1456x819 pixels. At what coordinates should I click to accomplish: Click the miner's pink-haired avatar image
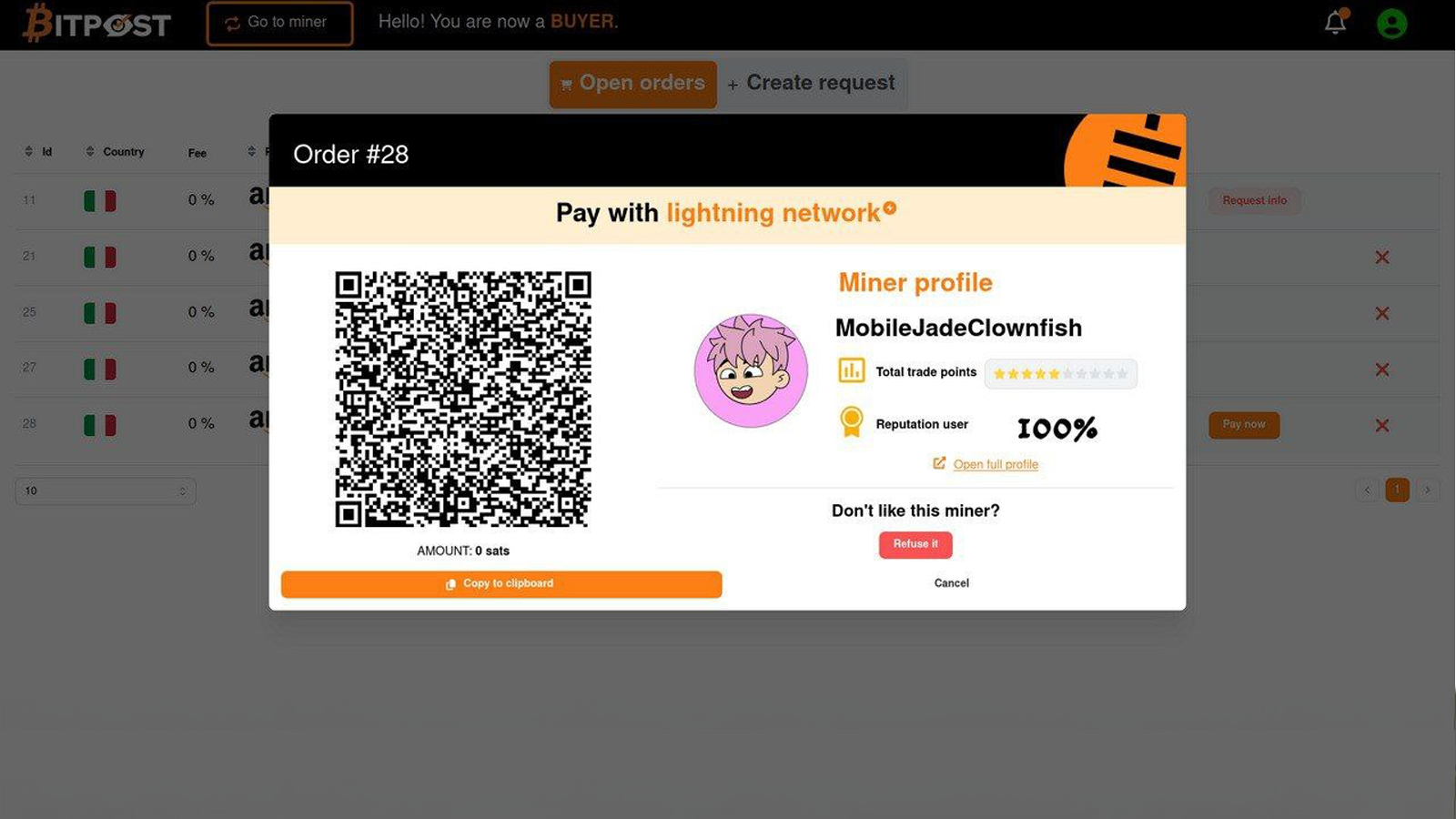pos(751,370)
